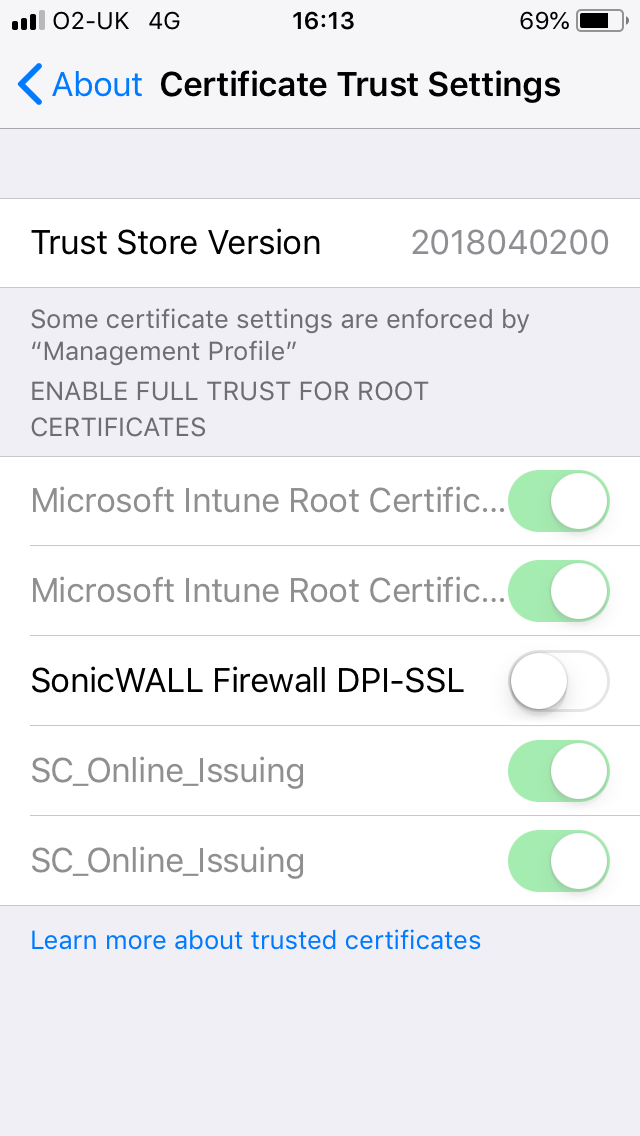640x1136 pixels.
Task: Tap the cellular signal strength bars
Action: coord(28,20)
